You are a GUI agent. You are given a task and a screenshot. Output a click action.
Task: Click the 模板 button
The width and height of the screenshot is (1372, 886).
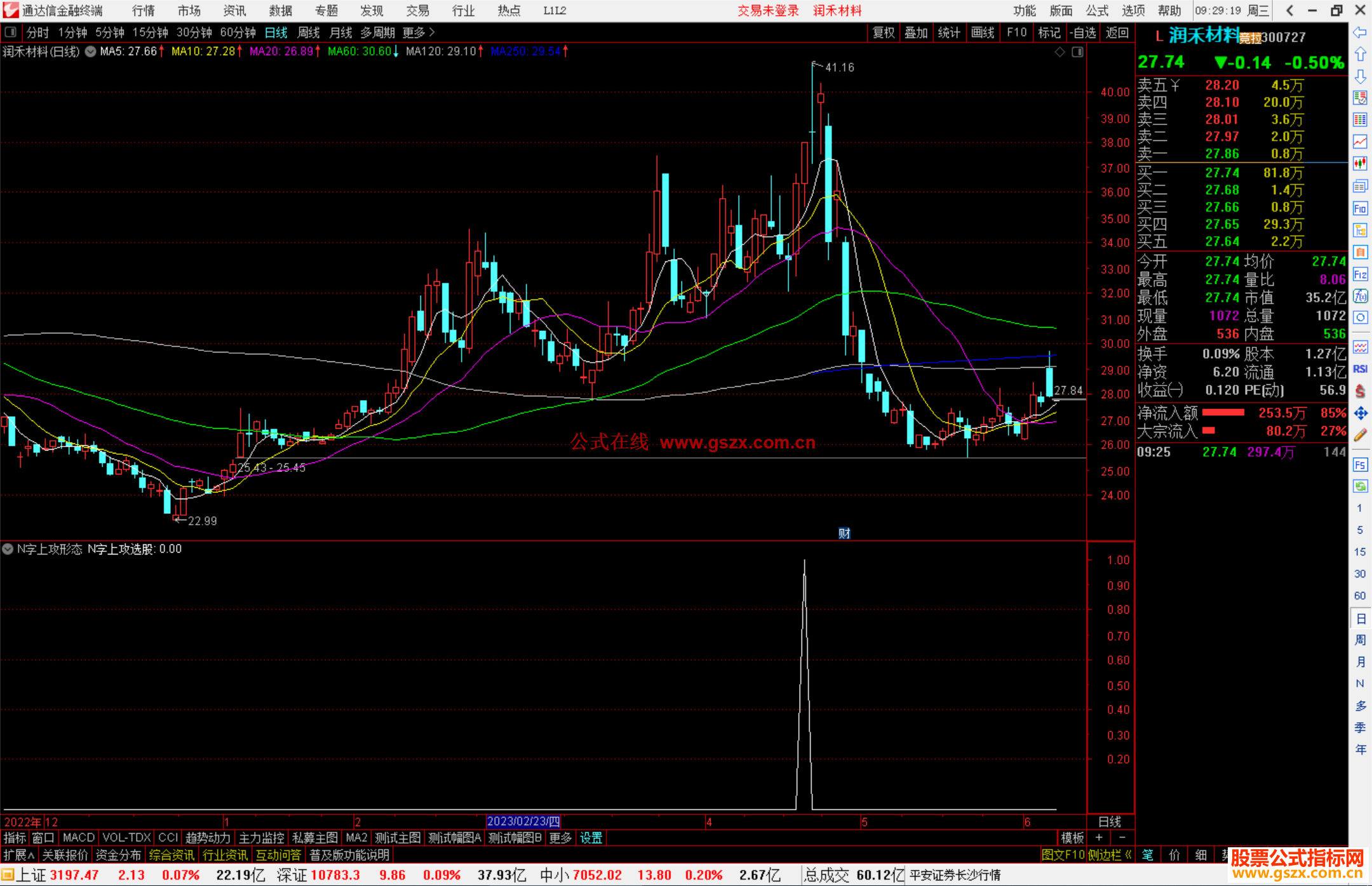(1073, 838)
